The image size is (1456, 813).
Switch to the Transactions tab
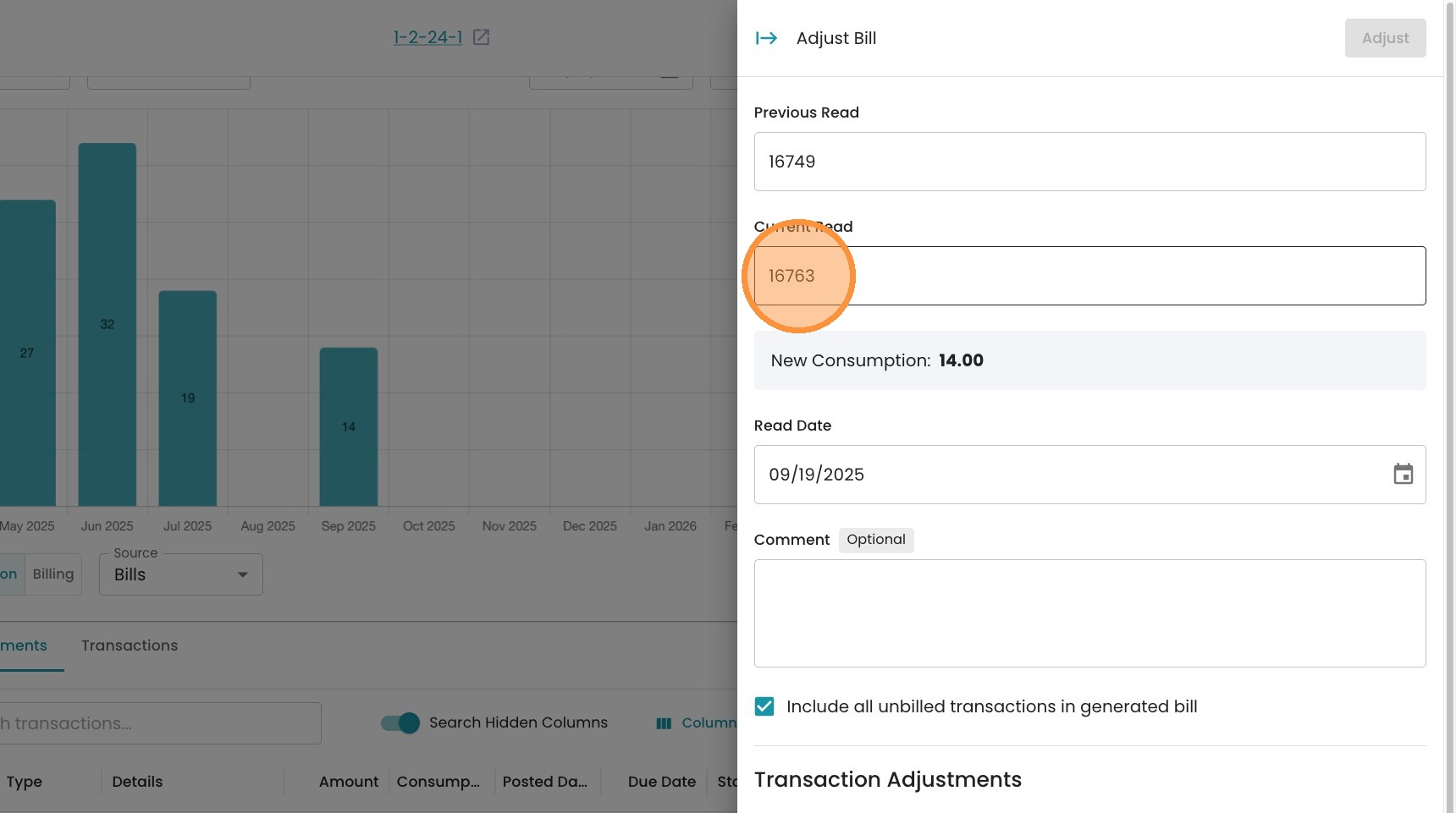130,645
